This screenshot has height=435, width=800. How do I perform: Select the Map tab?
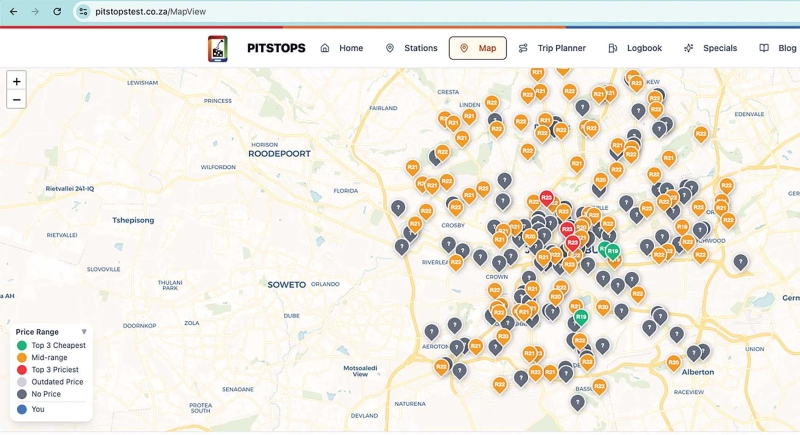coord(477,48)
